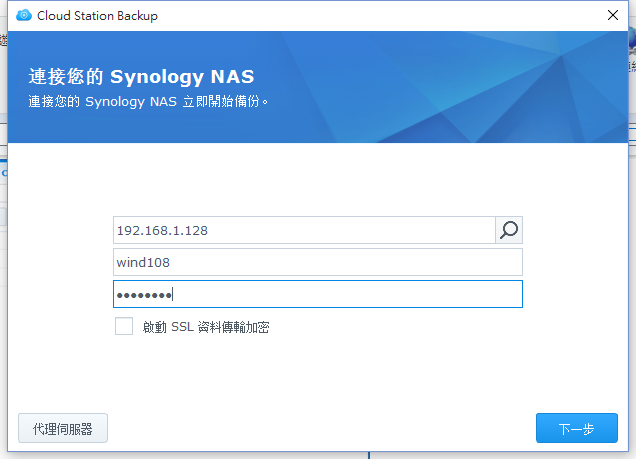Click the Cloud Station Backup cloud icon in title bar
Image resolution: width=636 pixels, height=459 pixels.
point(24,15)
